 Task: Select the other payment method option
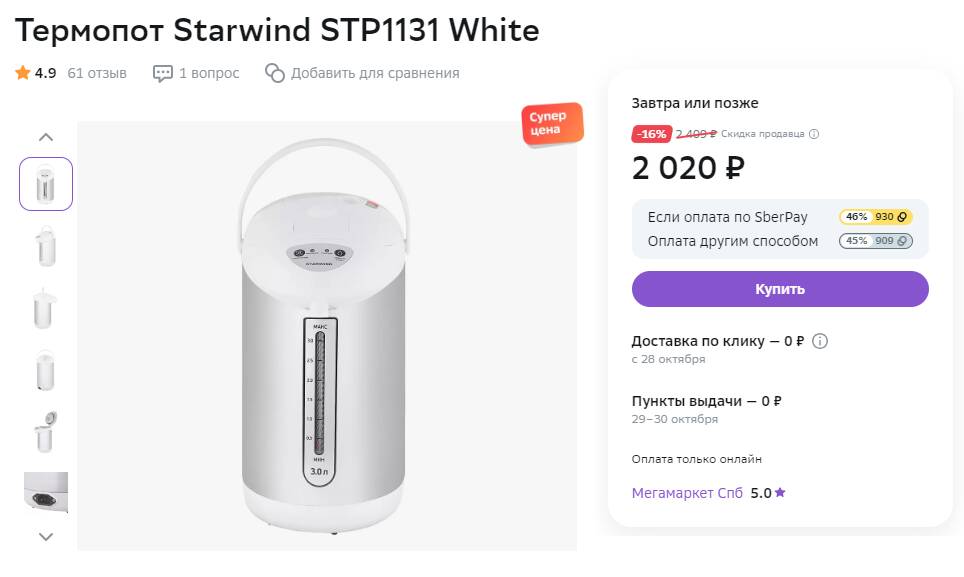733,241
